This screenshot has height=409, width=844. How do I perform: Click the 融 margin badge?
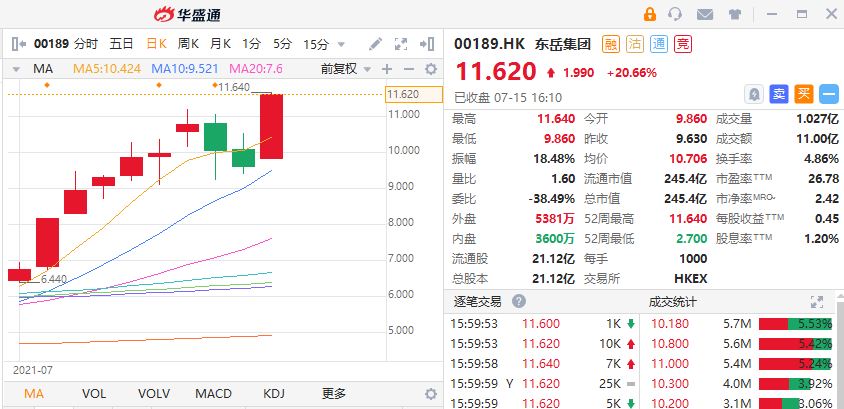click(610, 44)
